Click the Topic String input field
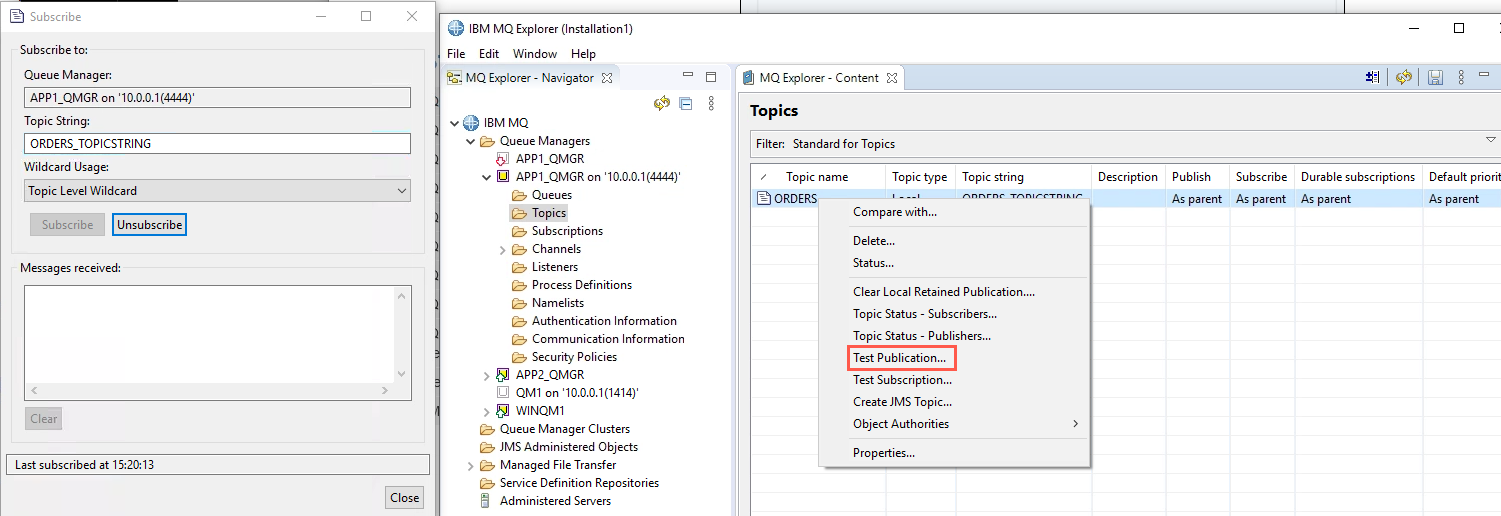The image size is (1501, 516). (x=217, y=144)
